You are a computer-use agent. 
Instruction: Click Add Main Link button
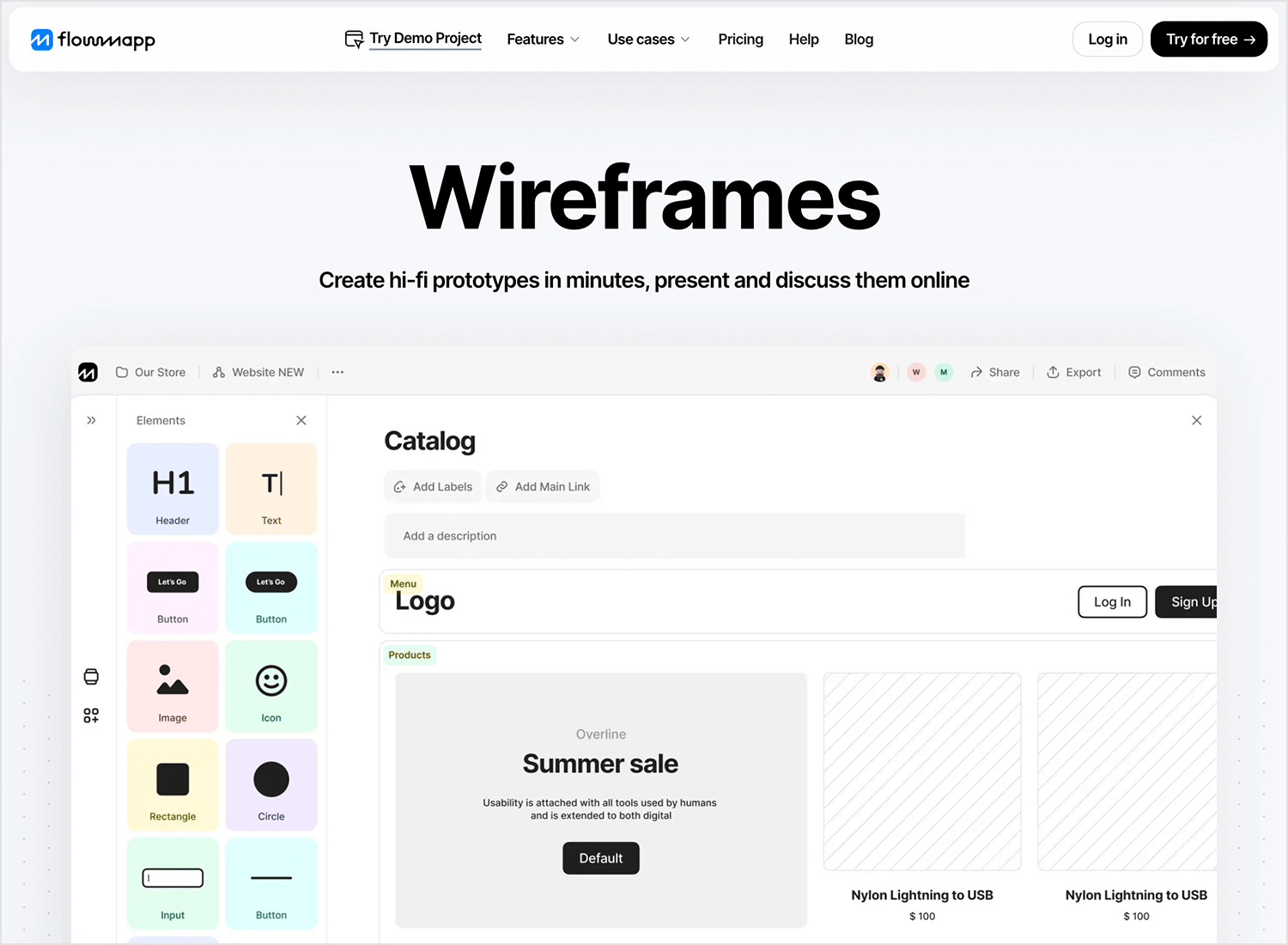click(543, 486)
